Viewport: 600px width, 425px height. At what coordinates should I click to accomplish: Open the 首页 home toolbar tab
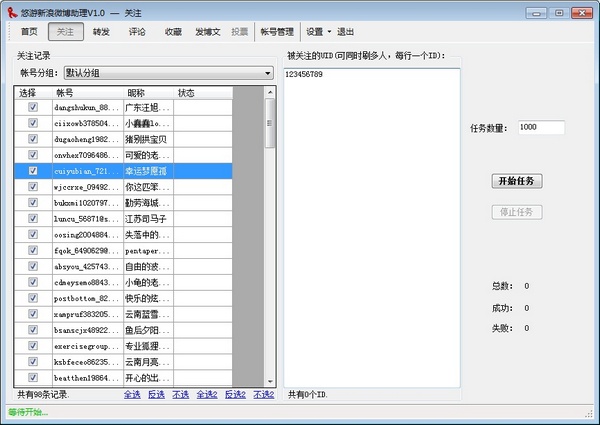tap(29, 32)
